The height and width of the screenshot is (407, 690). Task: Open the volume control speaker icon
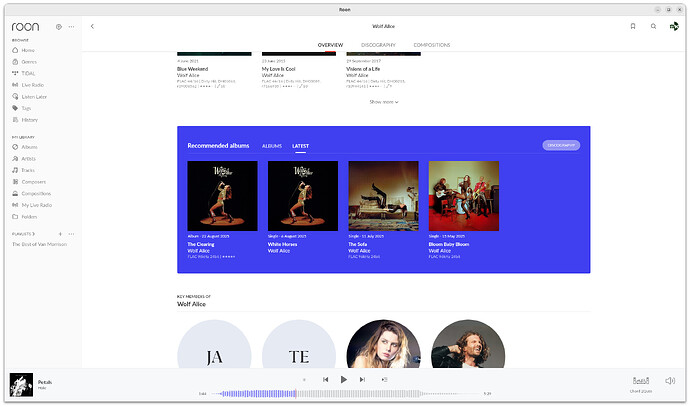(x=670, y=381)
